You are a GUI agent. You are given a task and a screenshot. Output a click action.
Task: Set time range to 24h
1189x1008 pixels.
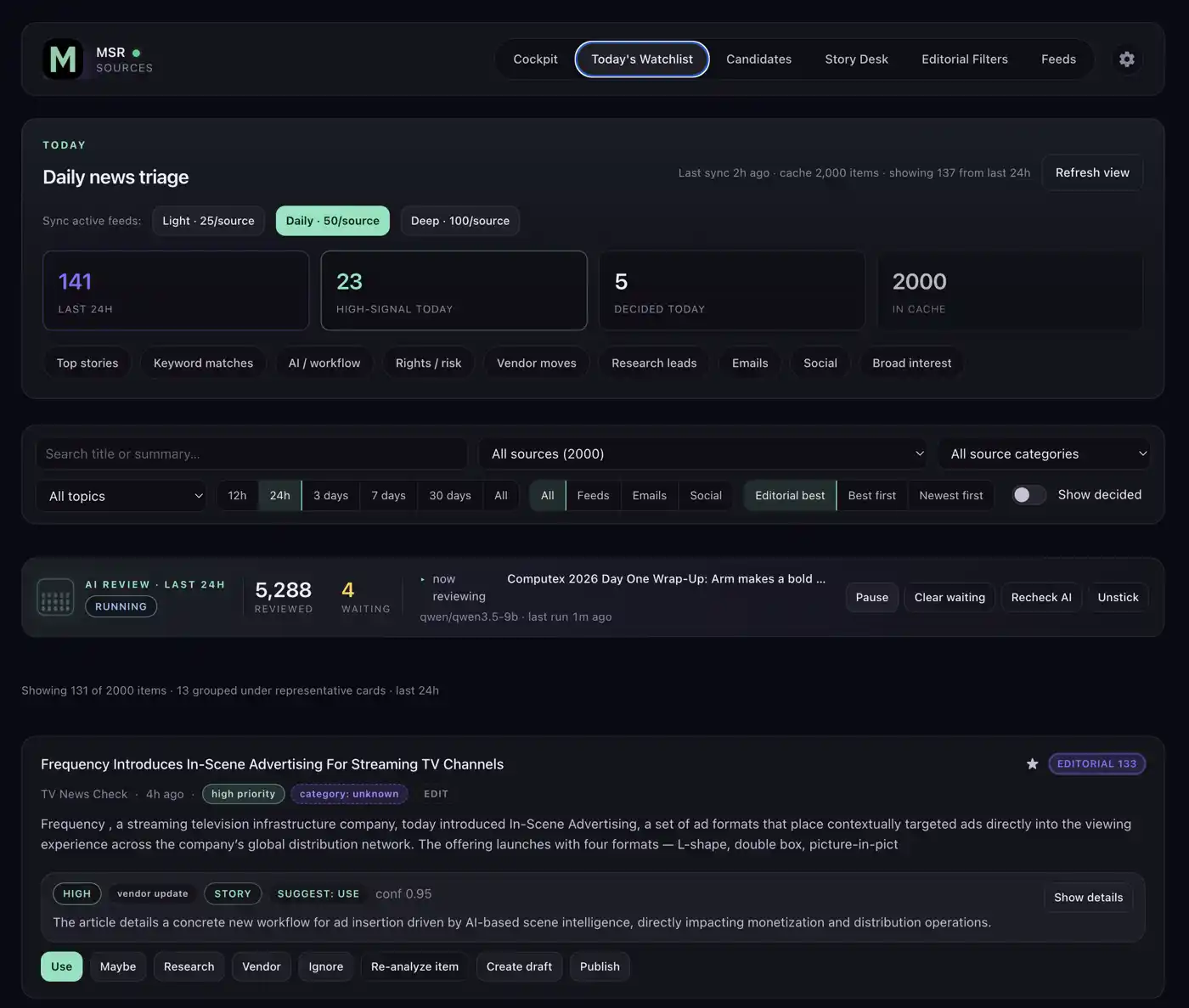(280, 495)
